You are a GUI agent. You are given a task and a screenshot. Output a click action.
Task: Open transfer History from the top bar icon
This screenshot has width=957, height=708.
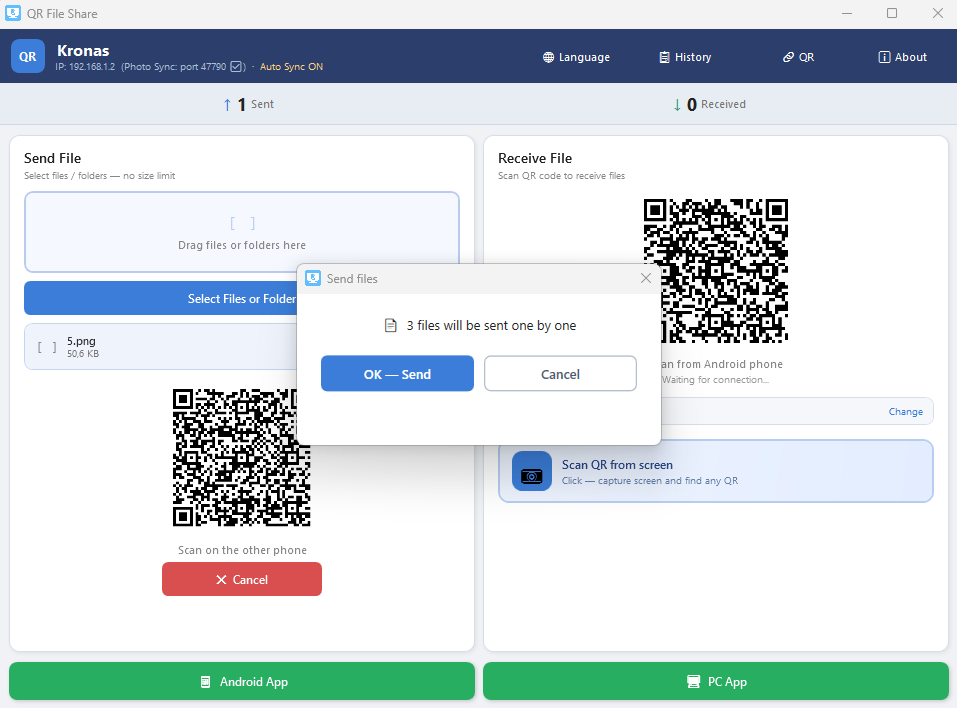click(663, 57)
